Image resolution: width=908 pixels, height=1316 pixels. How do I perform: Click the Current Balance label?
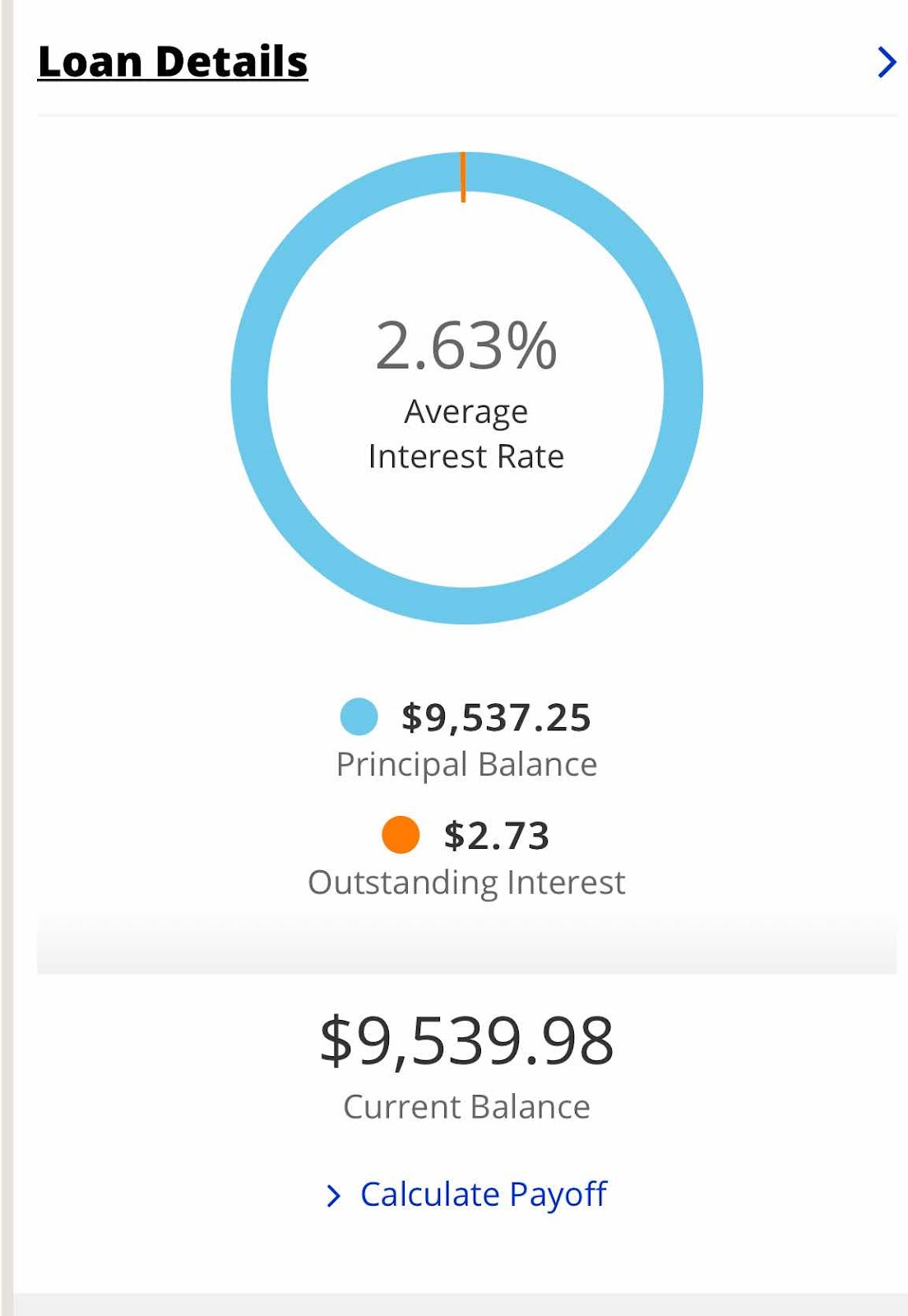(466, 1107)
